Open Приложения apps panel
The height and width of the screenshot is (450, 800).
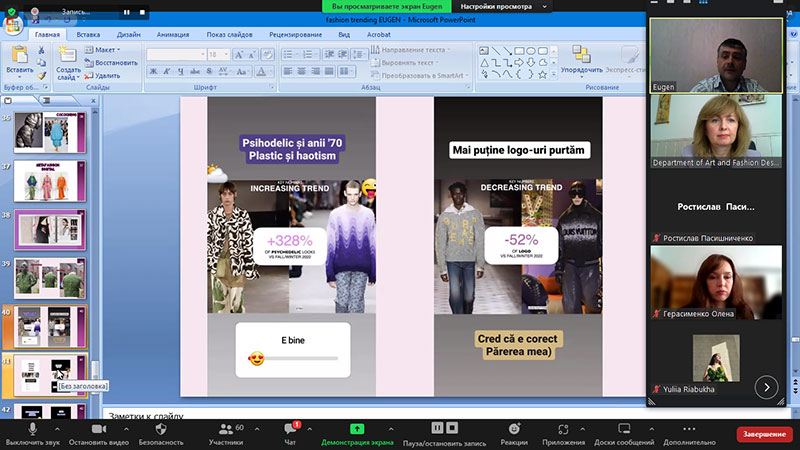click(563, 434)
